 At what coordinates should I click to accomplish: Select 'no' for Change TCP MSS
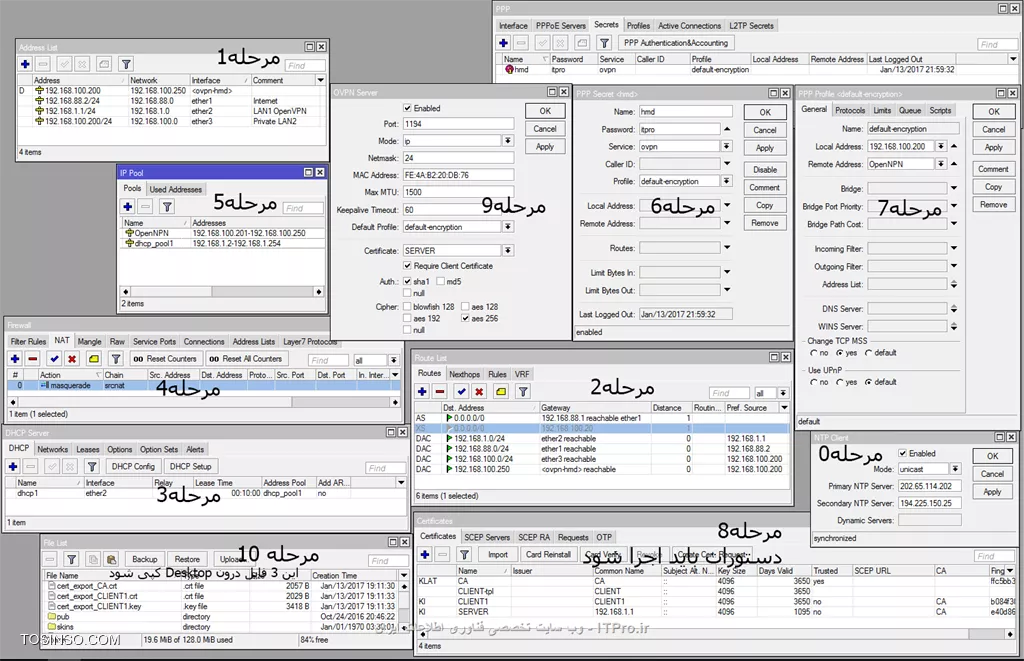click(814, 353)
